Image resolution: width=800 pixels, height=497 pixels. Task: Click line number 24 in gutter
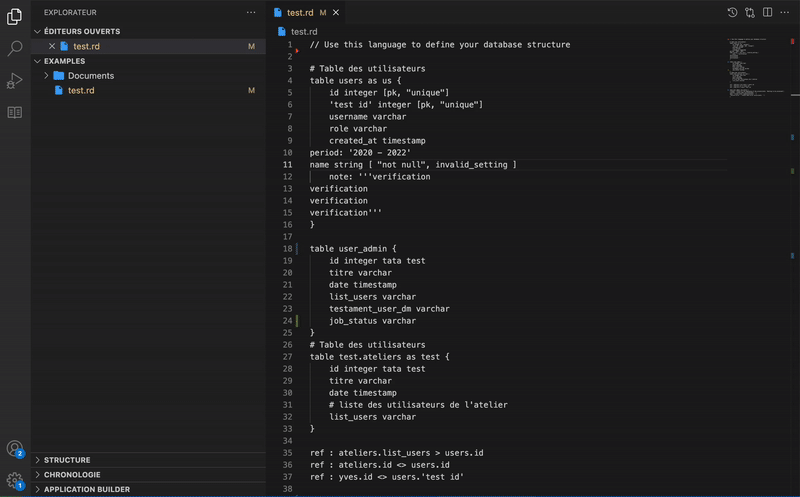(x=288, y=321)
